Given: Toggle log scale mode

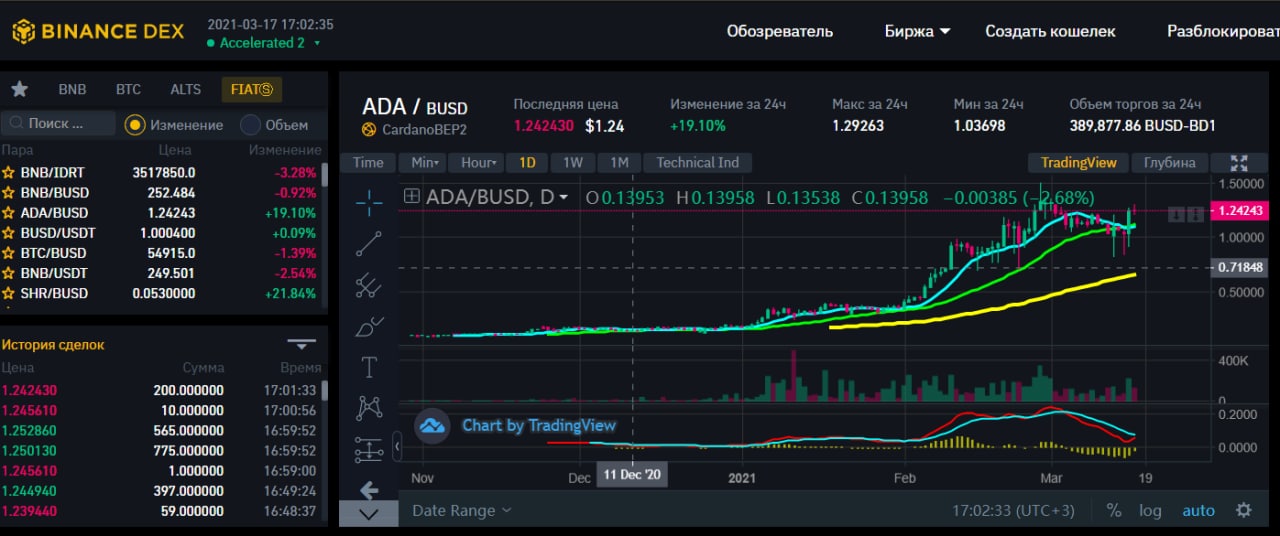Looking at the screenshot, I should 1150,510.
